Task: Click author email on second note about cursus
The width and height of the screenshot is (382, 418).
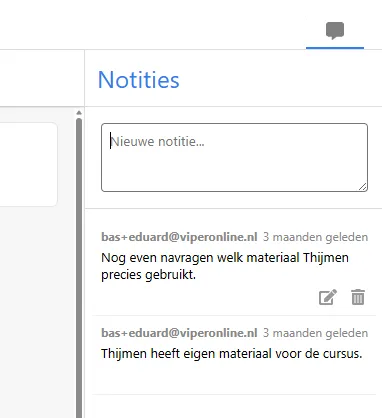Action: click(179, 333)
